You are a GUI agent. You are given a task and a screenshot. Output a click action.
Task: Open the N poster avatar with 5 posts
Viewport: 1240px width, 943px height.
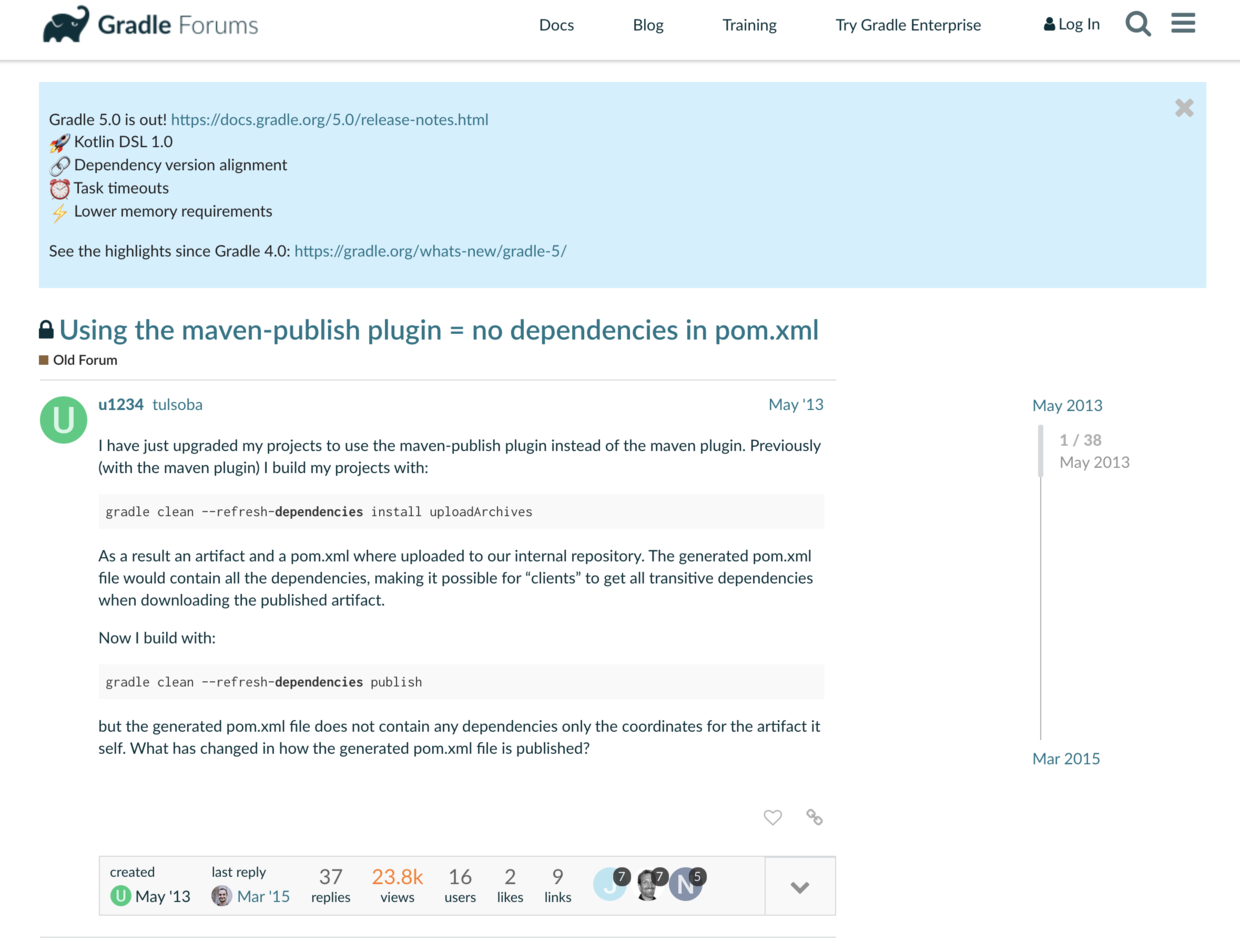pos(685,885)
